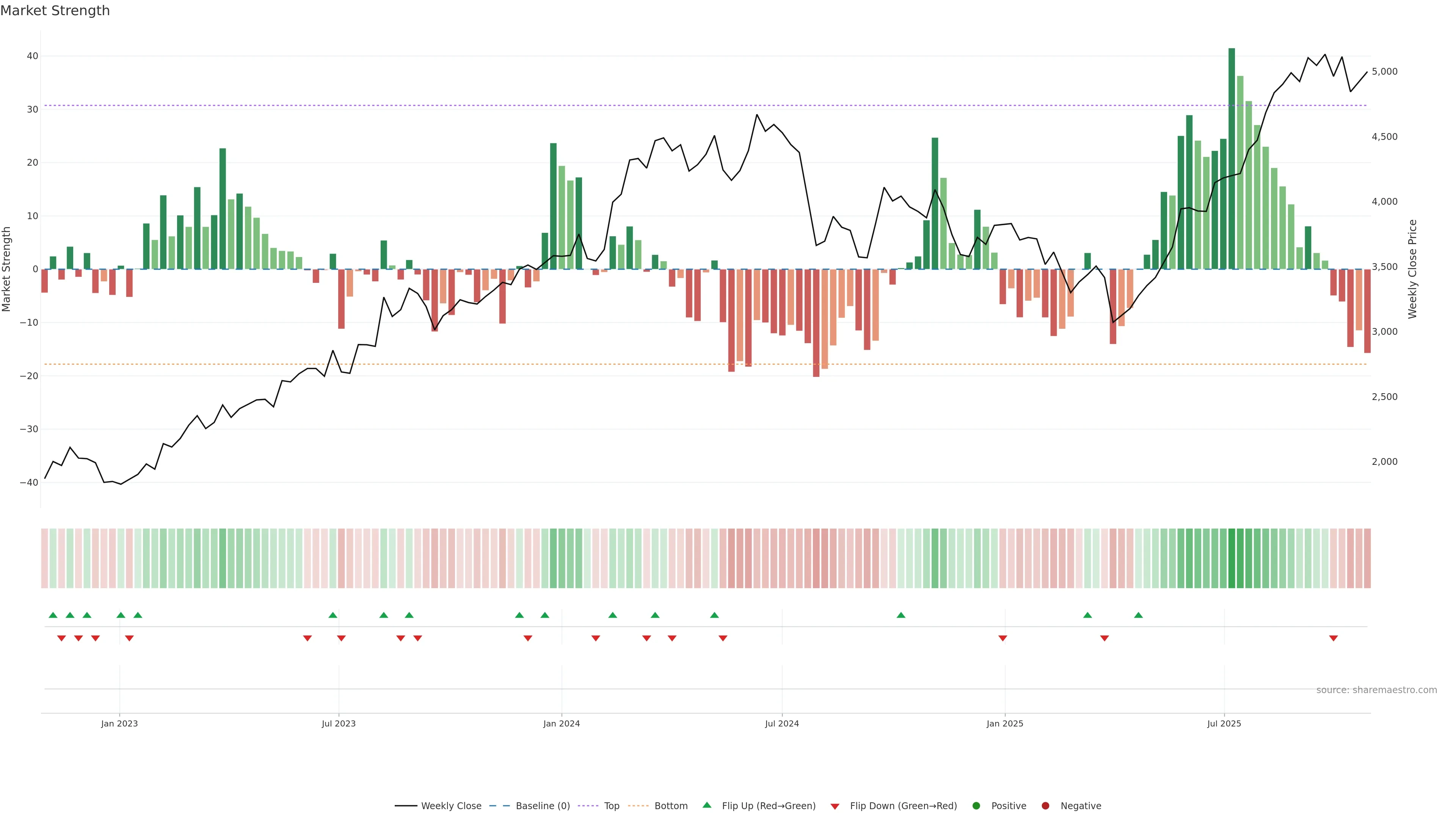Click Negative red circle legend icon

[1045, 806]
